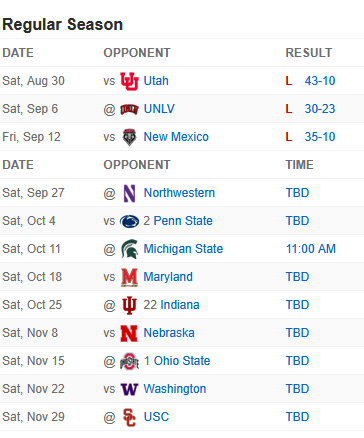Click TBD time for the USC game
The height and width of the screenshot is (438, 364).
pos(297,417)
